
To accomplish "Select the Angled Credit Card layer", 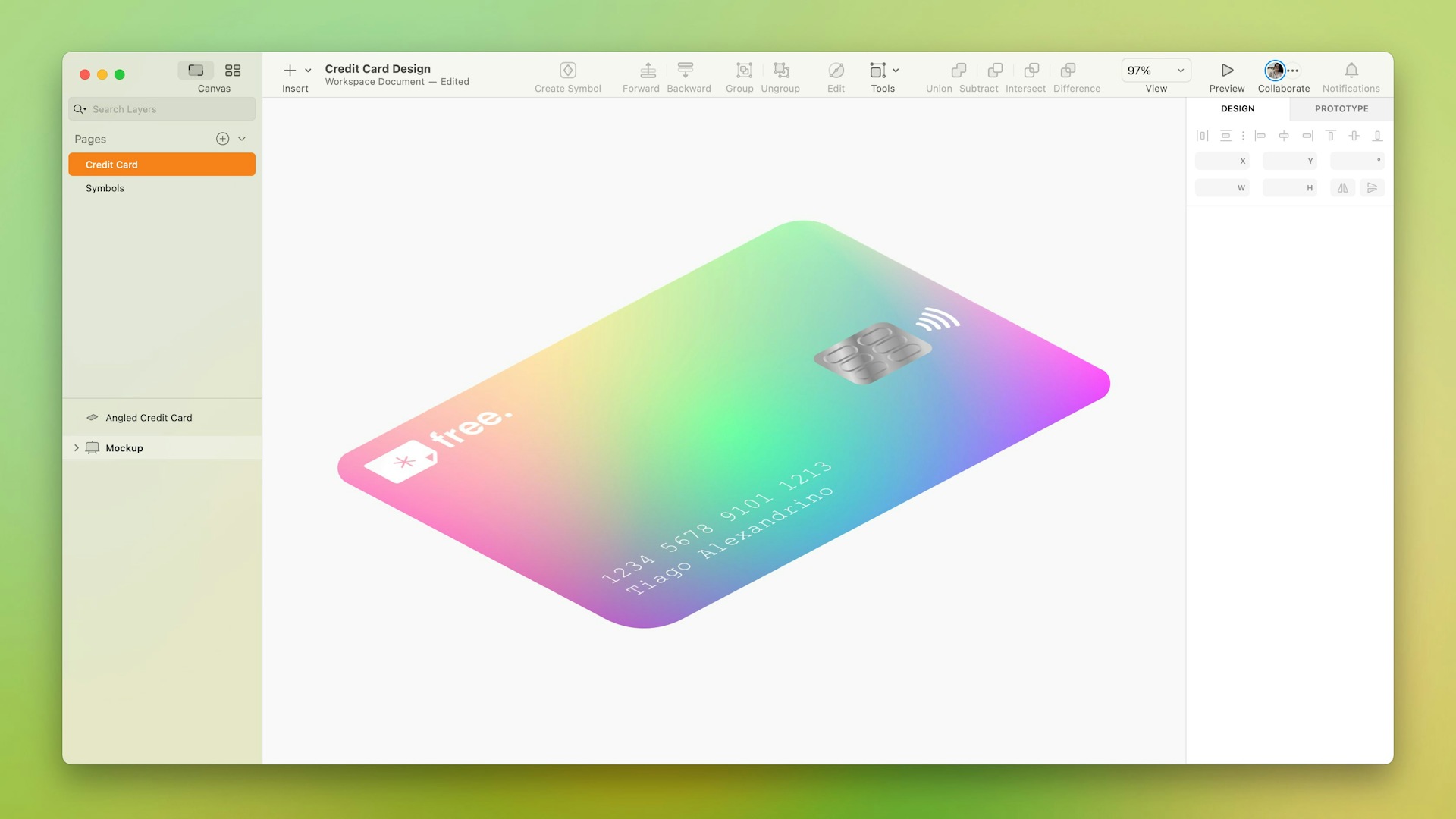I will point(149,417).
